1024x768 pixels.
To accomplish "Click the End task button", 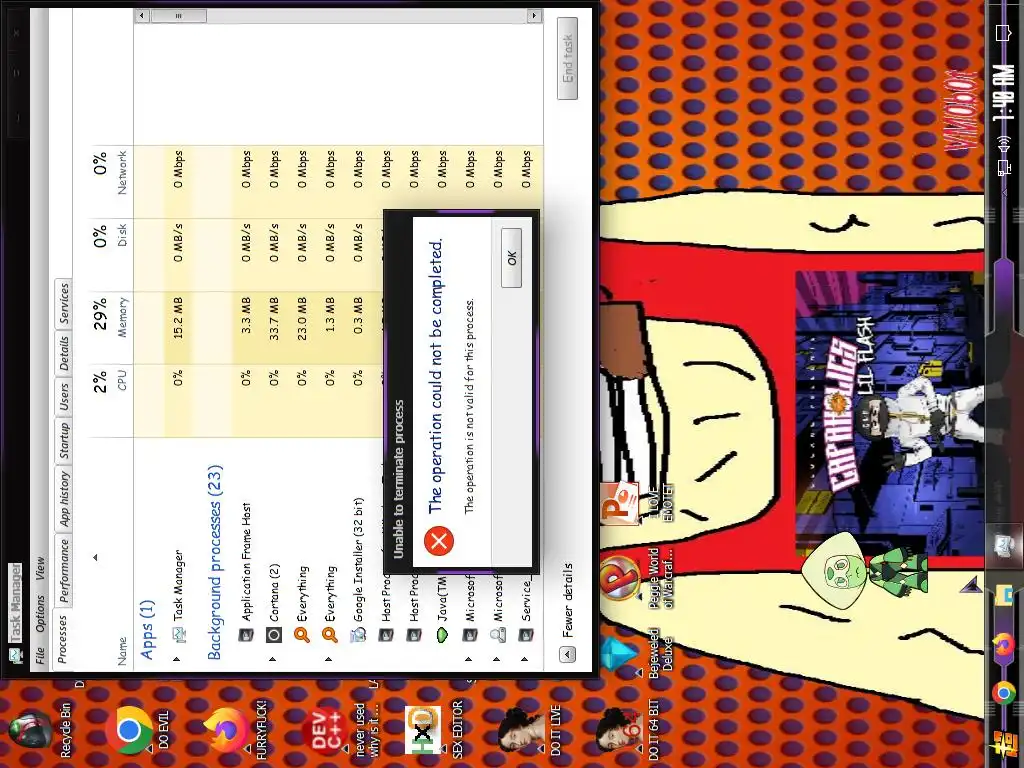I will coord(568,59).
